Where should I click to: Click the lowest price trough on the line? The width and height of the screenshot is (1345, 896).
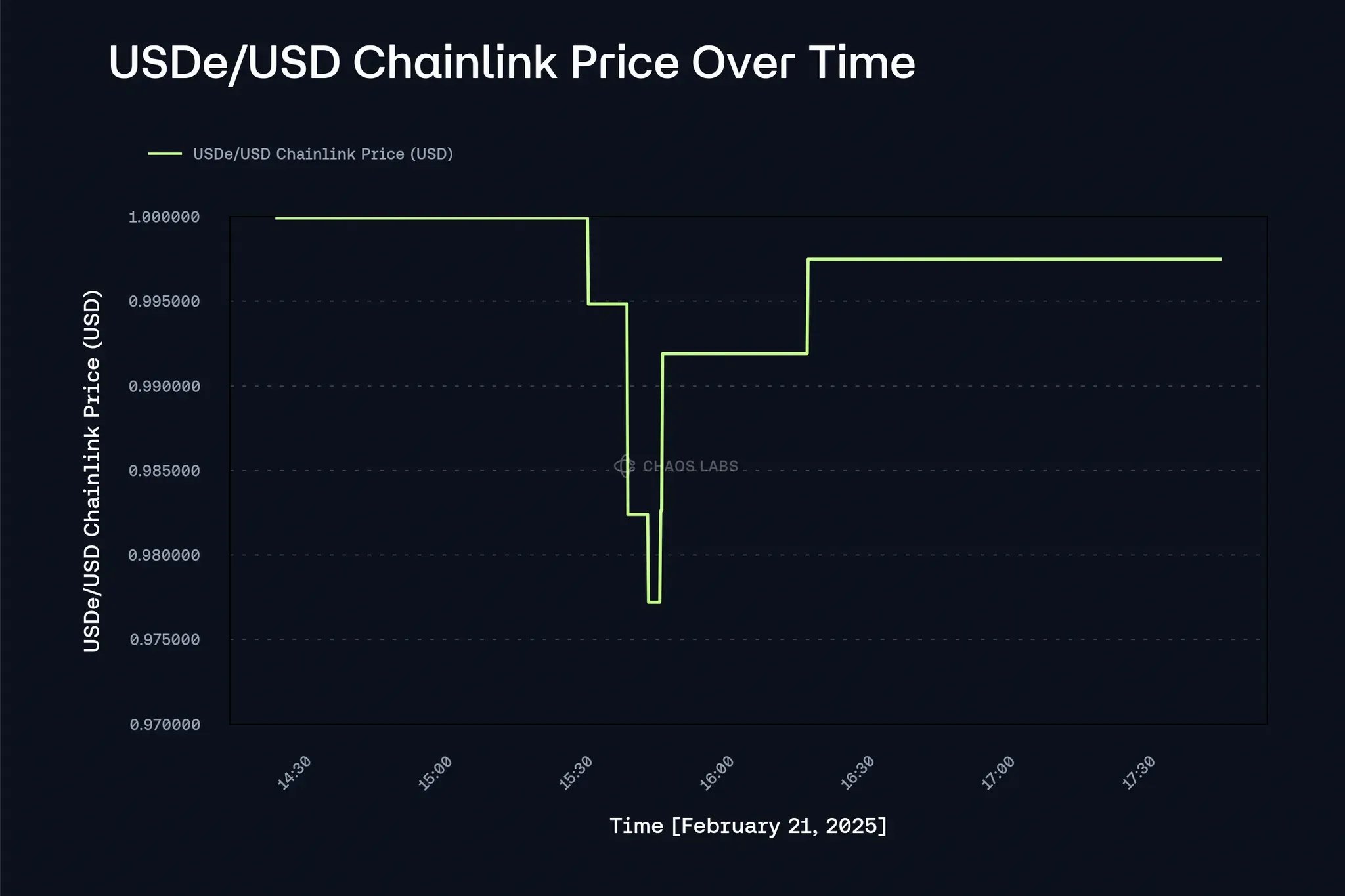(x=654, y=602)
